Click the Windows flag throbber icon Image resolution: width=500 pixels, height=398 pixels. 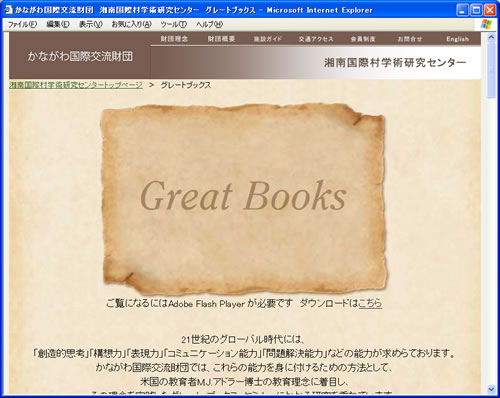(486, 24)
